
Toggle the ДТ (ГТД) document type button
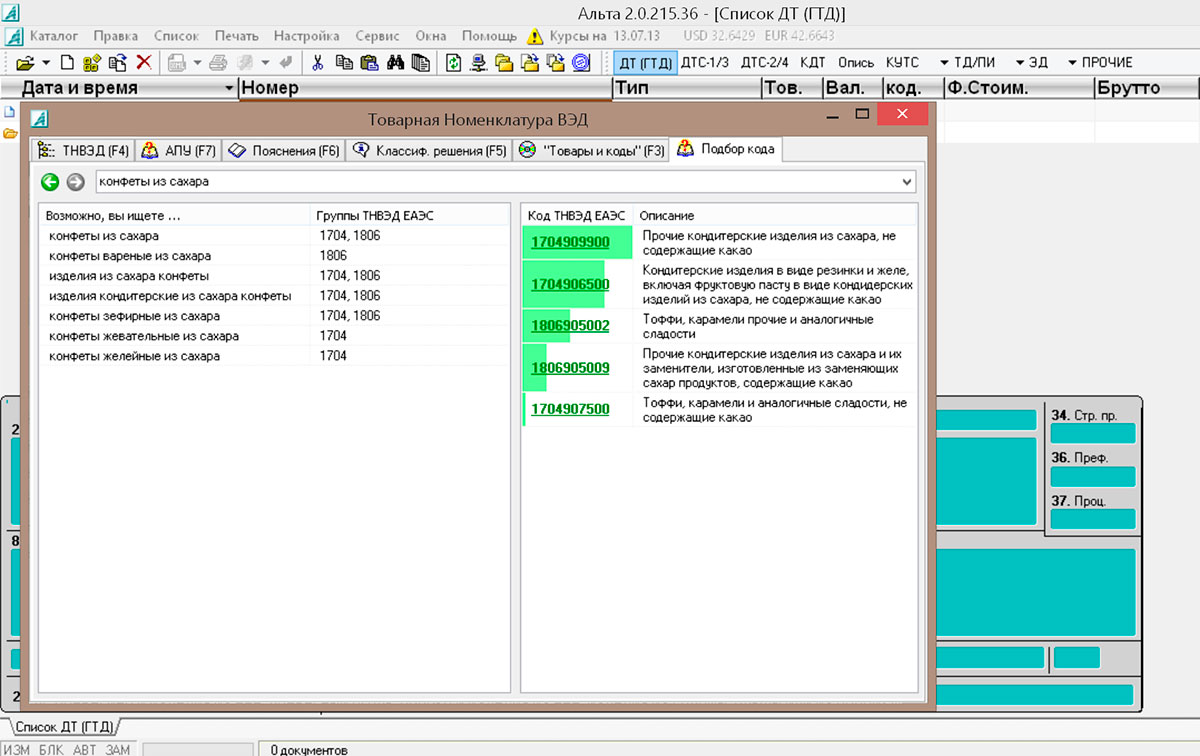(645, 62)
